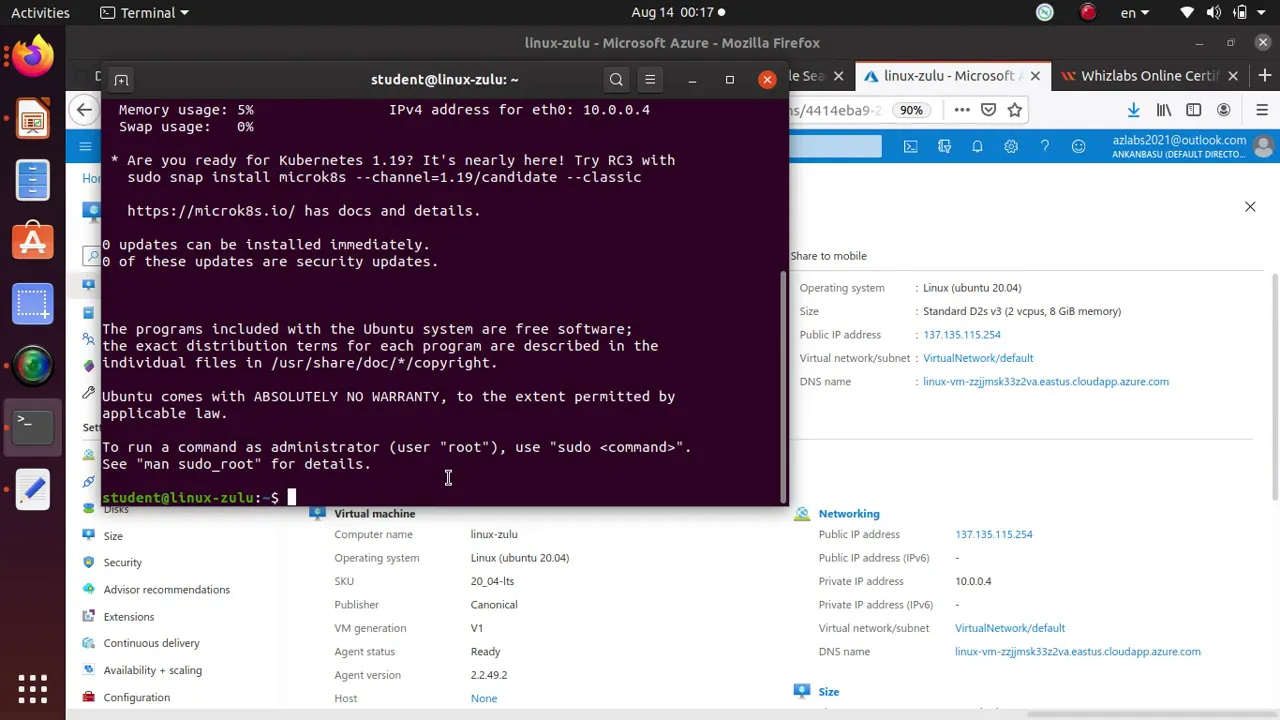
Task: Click the DNS name link in Essentials
Action: pos(1046,381)
